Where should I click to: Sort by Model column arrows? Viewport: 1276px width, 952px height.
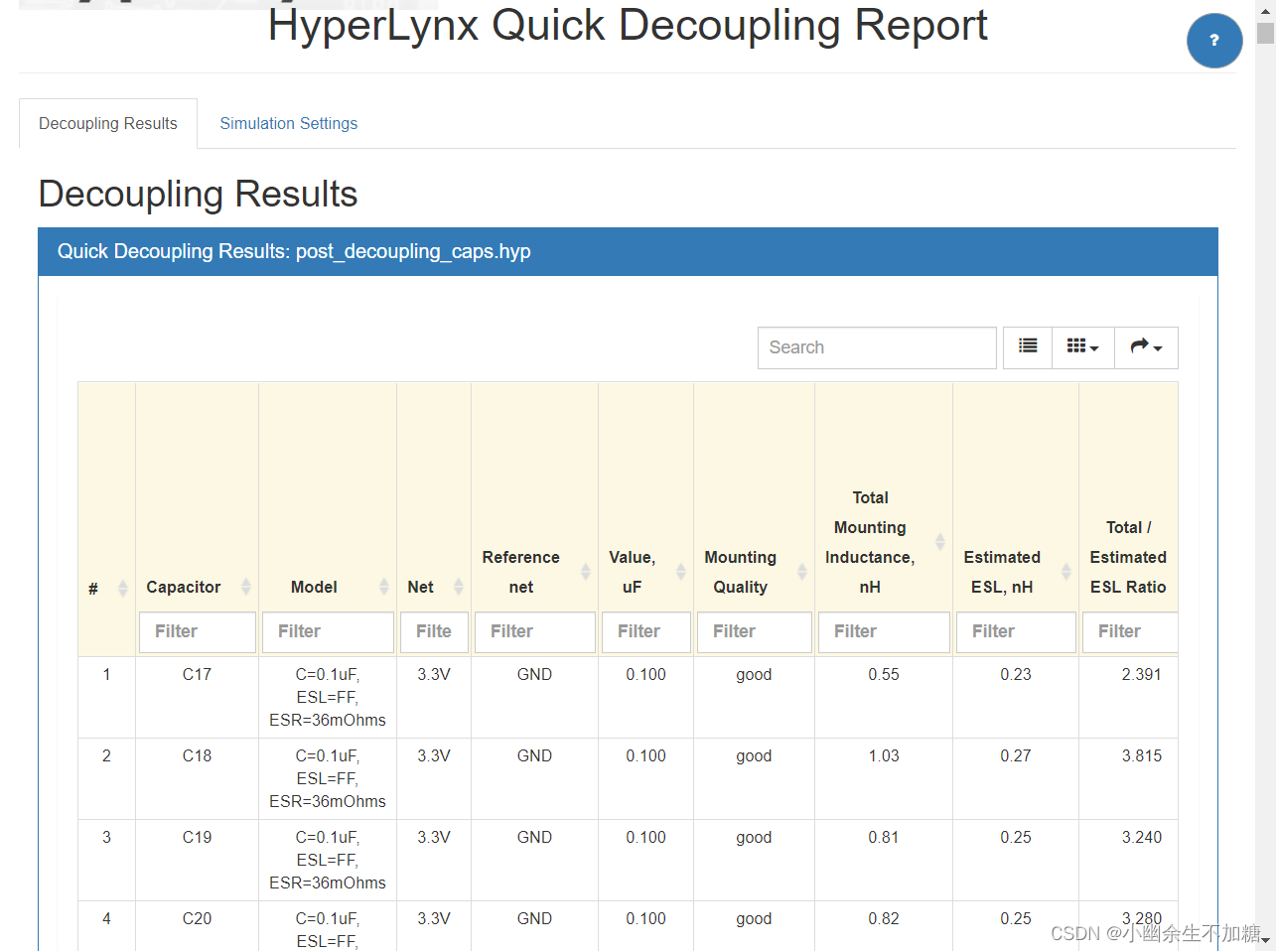384,587
